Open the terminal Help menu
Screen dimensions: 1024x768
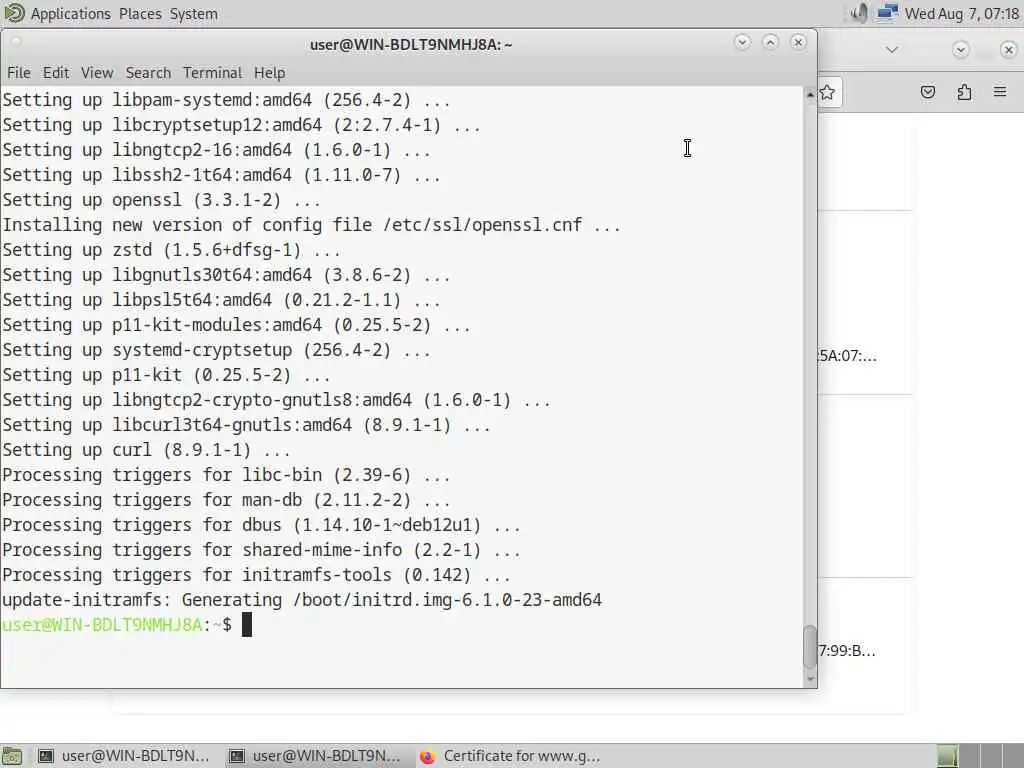coord(269,72)
